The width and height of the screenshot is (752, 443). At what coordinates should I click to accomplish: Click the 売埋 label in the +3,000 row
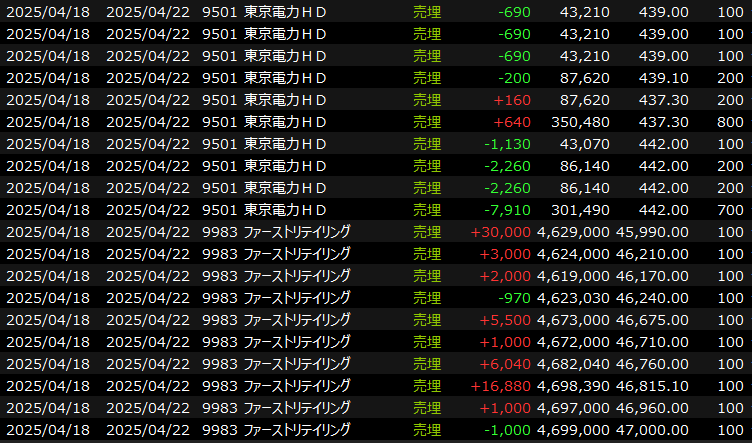click(426, 254)
